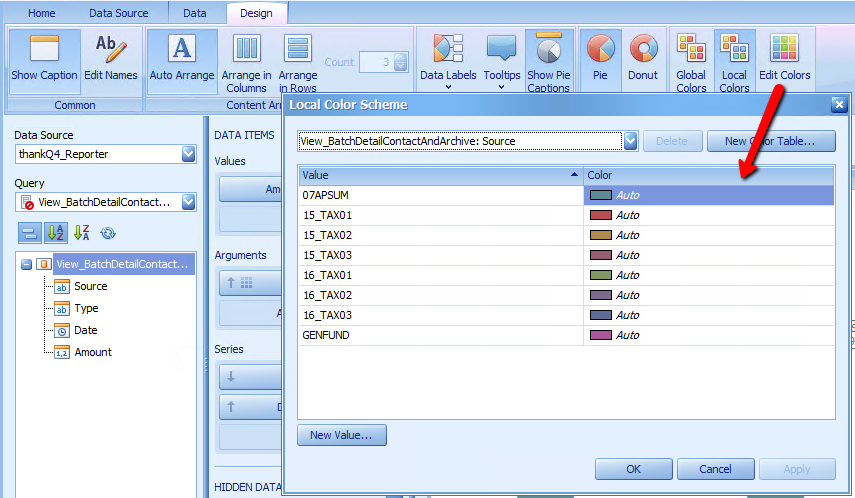This screenshot has width=855, height=498.
Task: Pick the color swatch for 16_TAX02
Action: [x=601, y=295]
